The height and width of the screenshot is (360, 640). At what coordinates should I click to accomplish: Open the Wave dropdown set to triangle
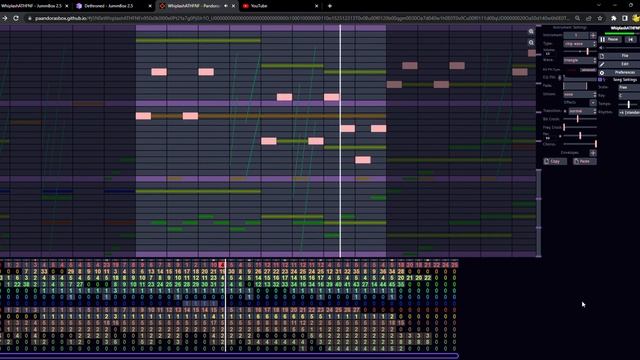coord(580,60)
